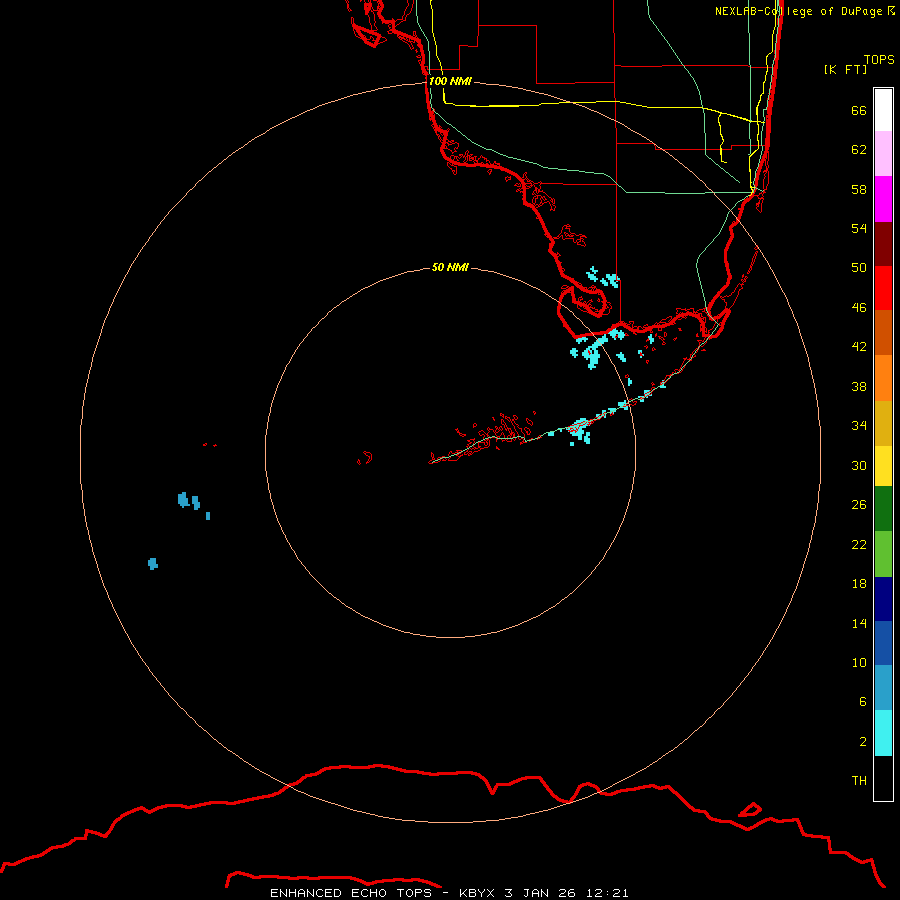Click the TOPS legend title
Screen dimensions: 900x900
879,59
